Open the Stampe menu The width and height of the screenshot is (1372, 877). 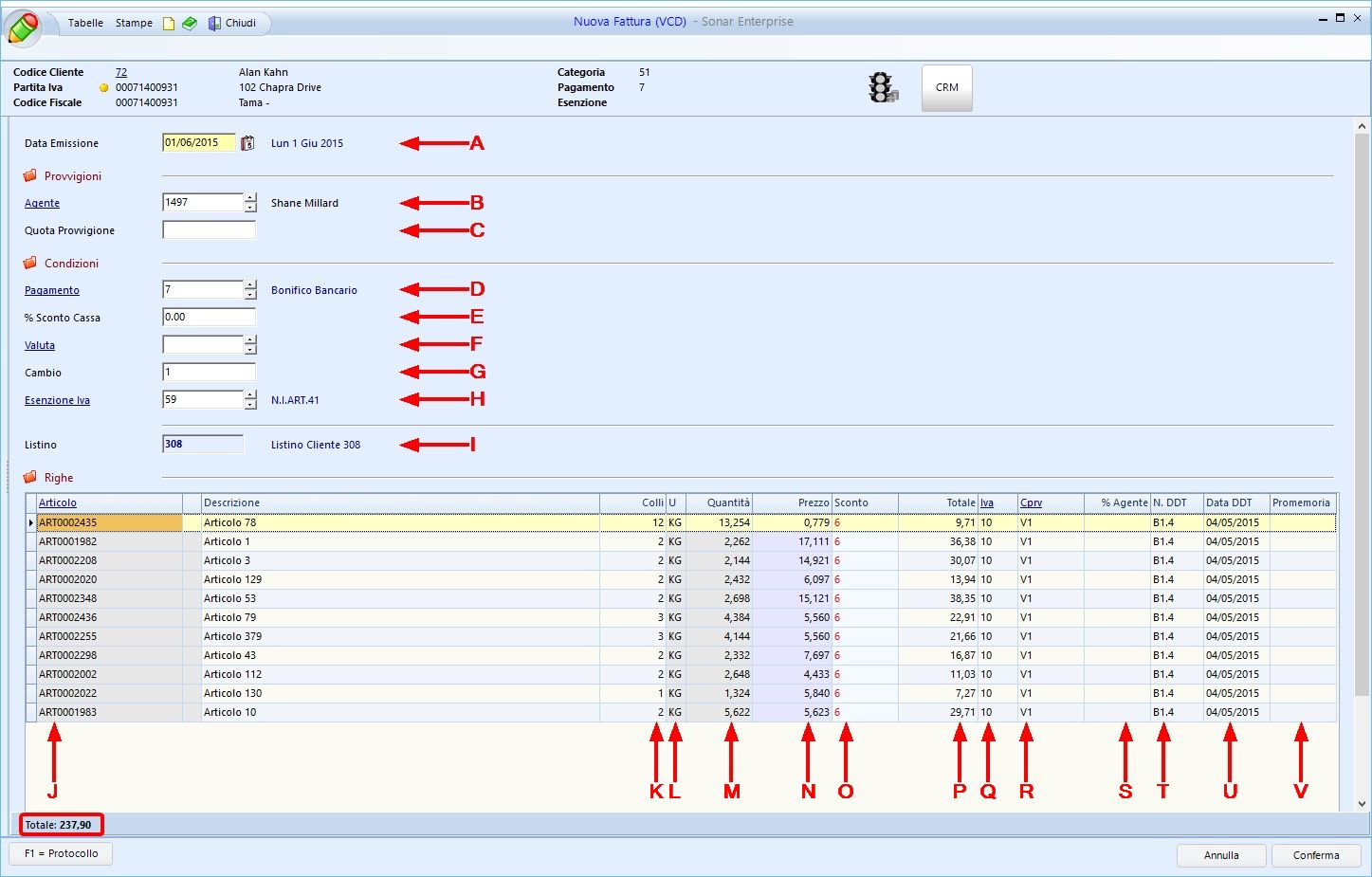coord(134,23)
